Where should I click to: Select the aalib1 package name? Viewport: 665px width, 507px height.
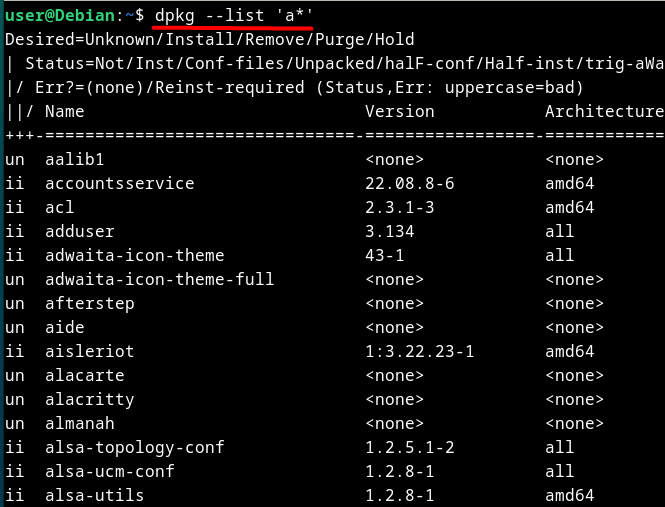point(75,160)
